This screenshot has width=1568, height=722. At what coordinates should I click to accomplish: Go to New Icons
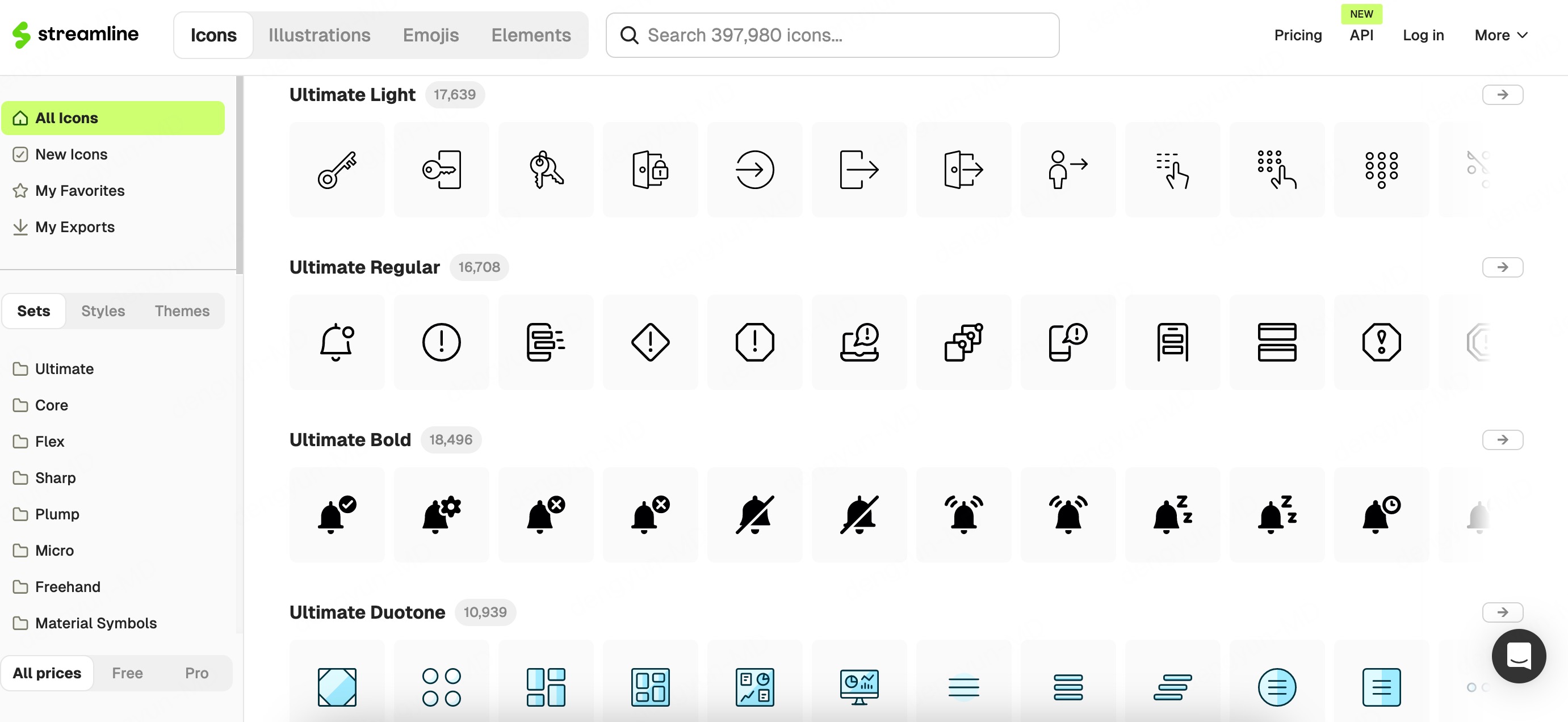pyautogui.click(x=60, y=154)
